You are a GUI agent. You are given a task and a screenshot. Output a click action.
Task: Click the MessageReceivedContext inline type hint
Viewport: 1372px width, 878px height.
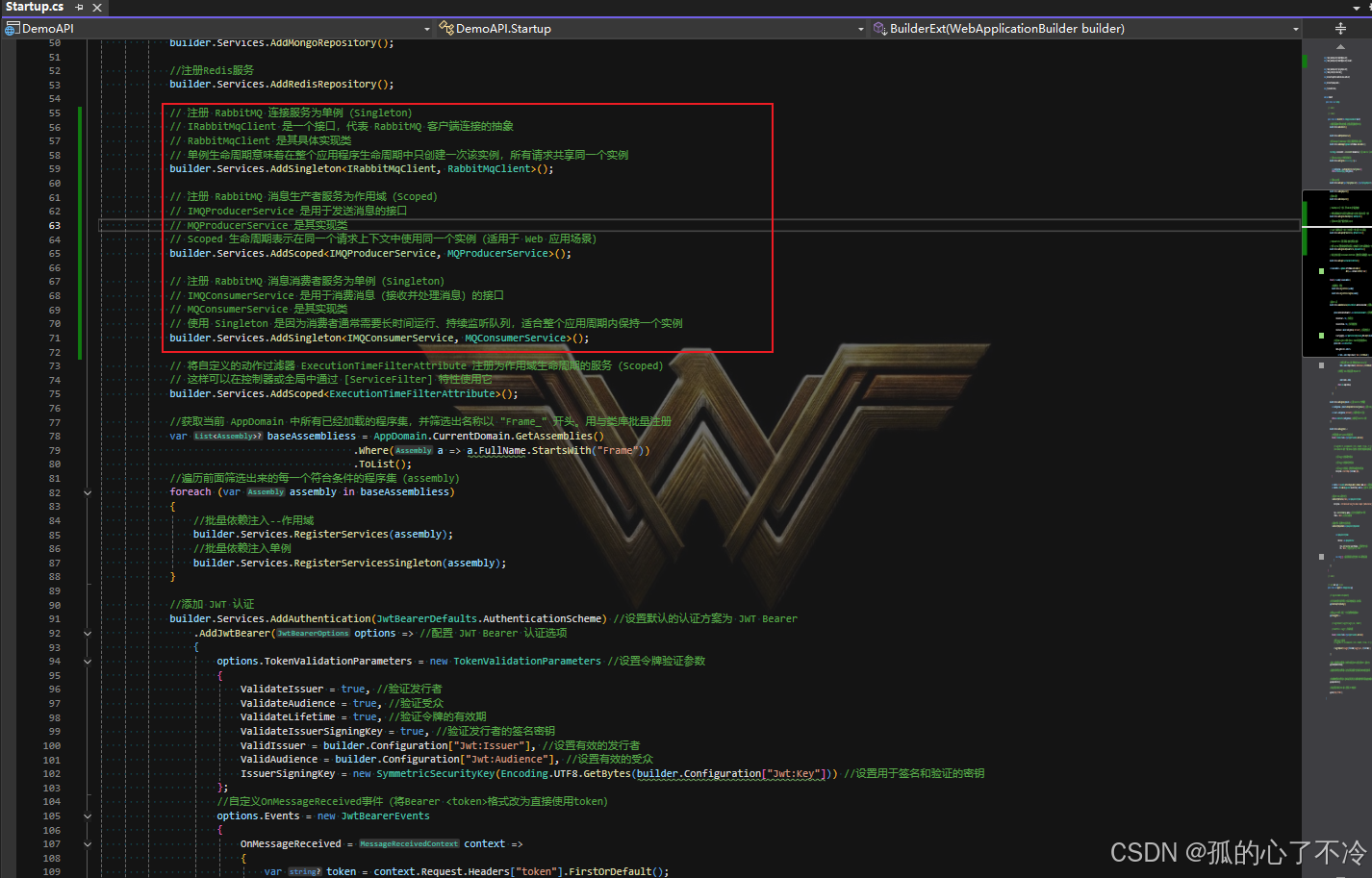(x=409, y=844)
